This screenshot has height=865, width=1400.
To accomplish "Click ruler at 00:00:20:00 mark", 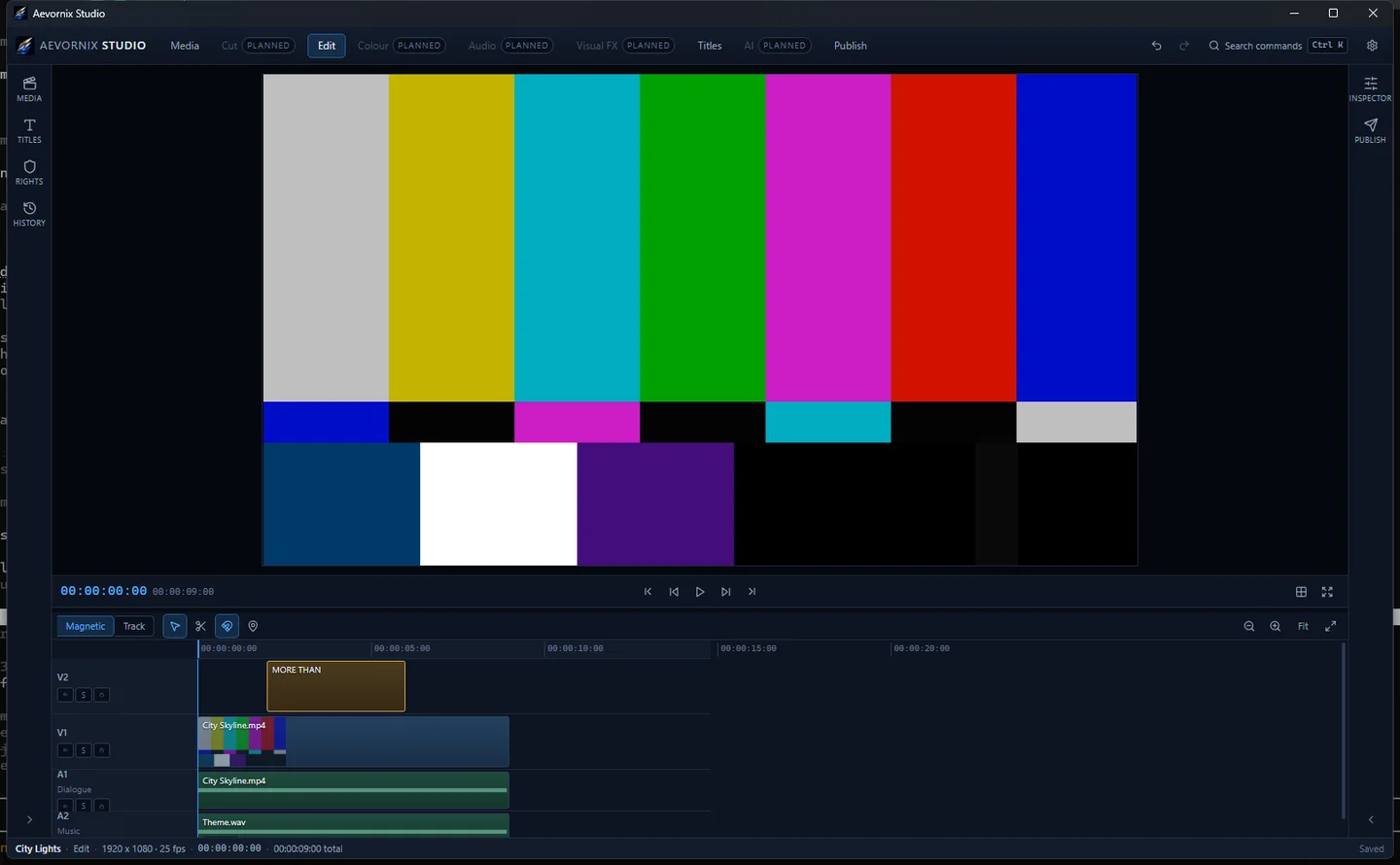I will coord(922,648).
